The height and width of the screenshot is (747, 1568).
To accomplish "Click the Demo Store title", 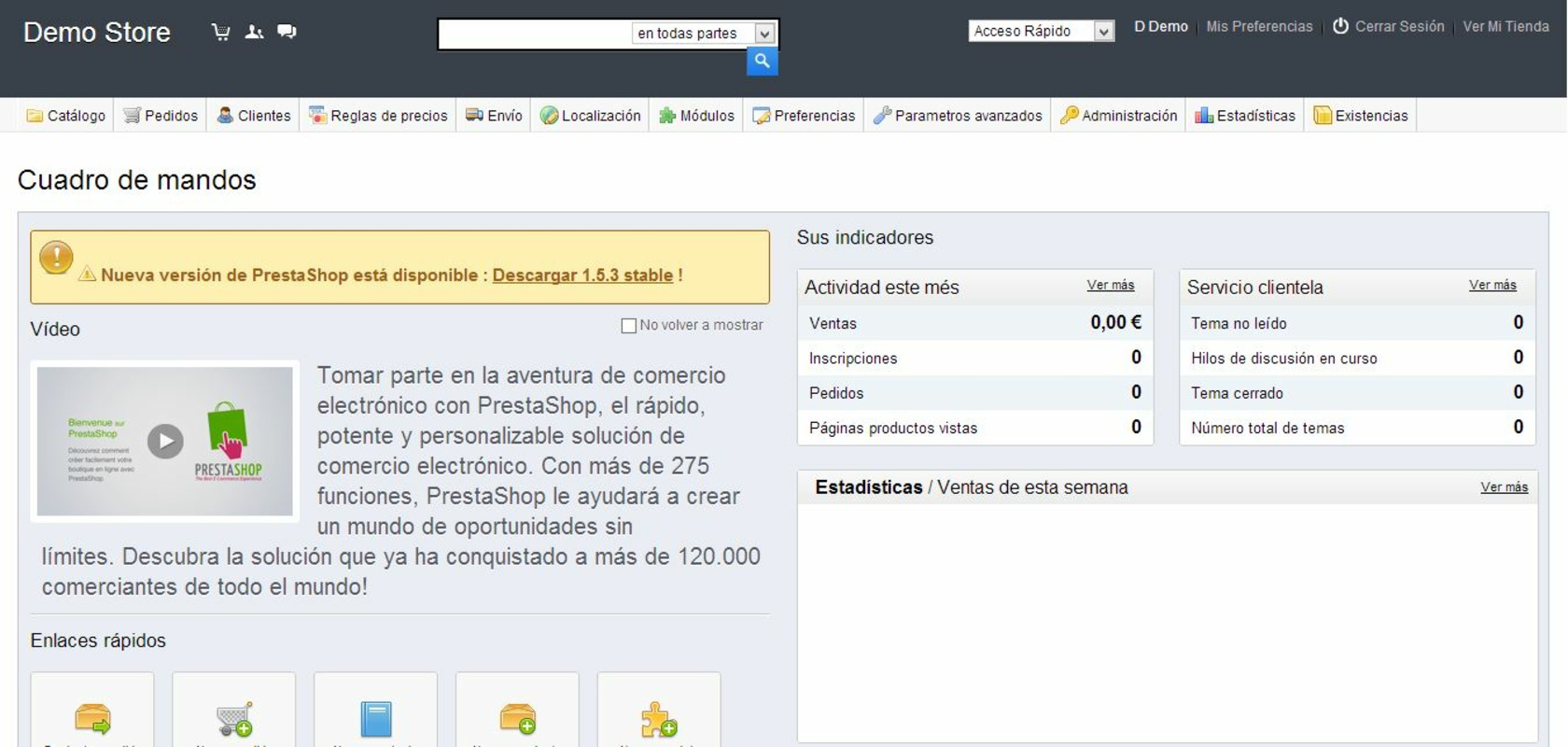I will pos(97,33).
